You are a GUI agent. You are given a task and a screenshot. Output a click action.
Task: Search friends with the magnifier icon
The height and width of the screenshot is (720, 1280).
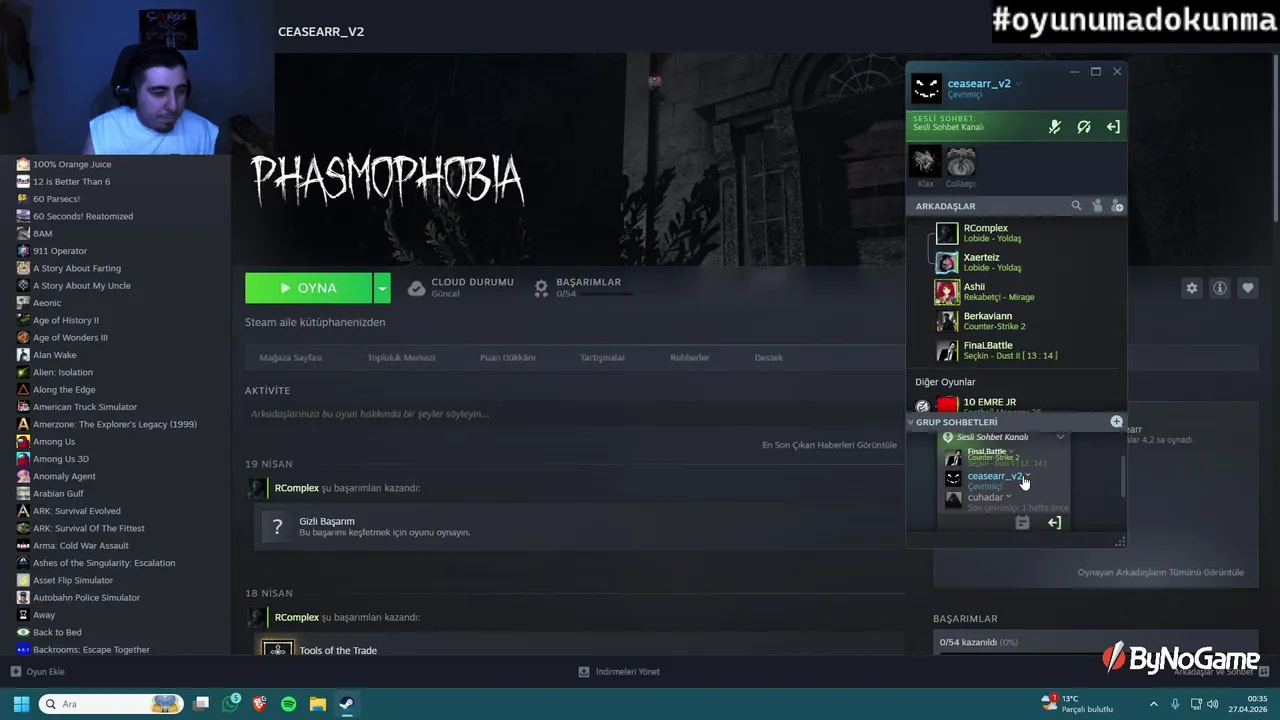point(1077,206)
